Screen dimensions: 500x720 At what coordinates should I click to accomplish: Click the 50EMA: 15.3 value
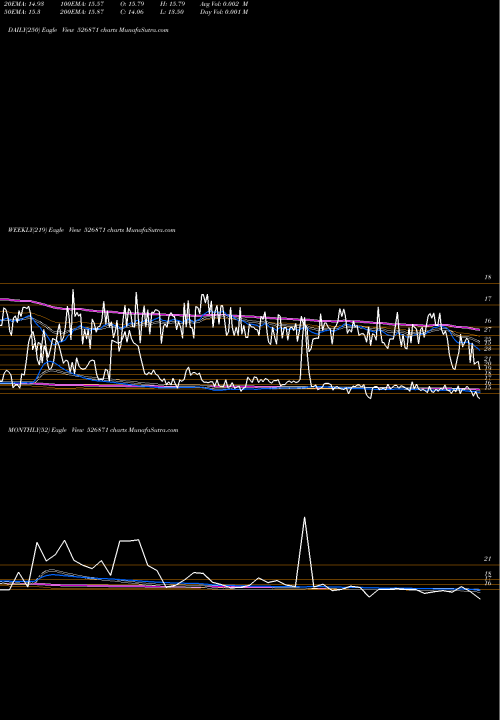coord(22,12)
